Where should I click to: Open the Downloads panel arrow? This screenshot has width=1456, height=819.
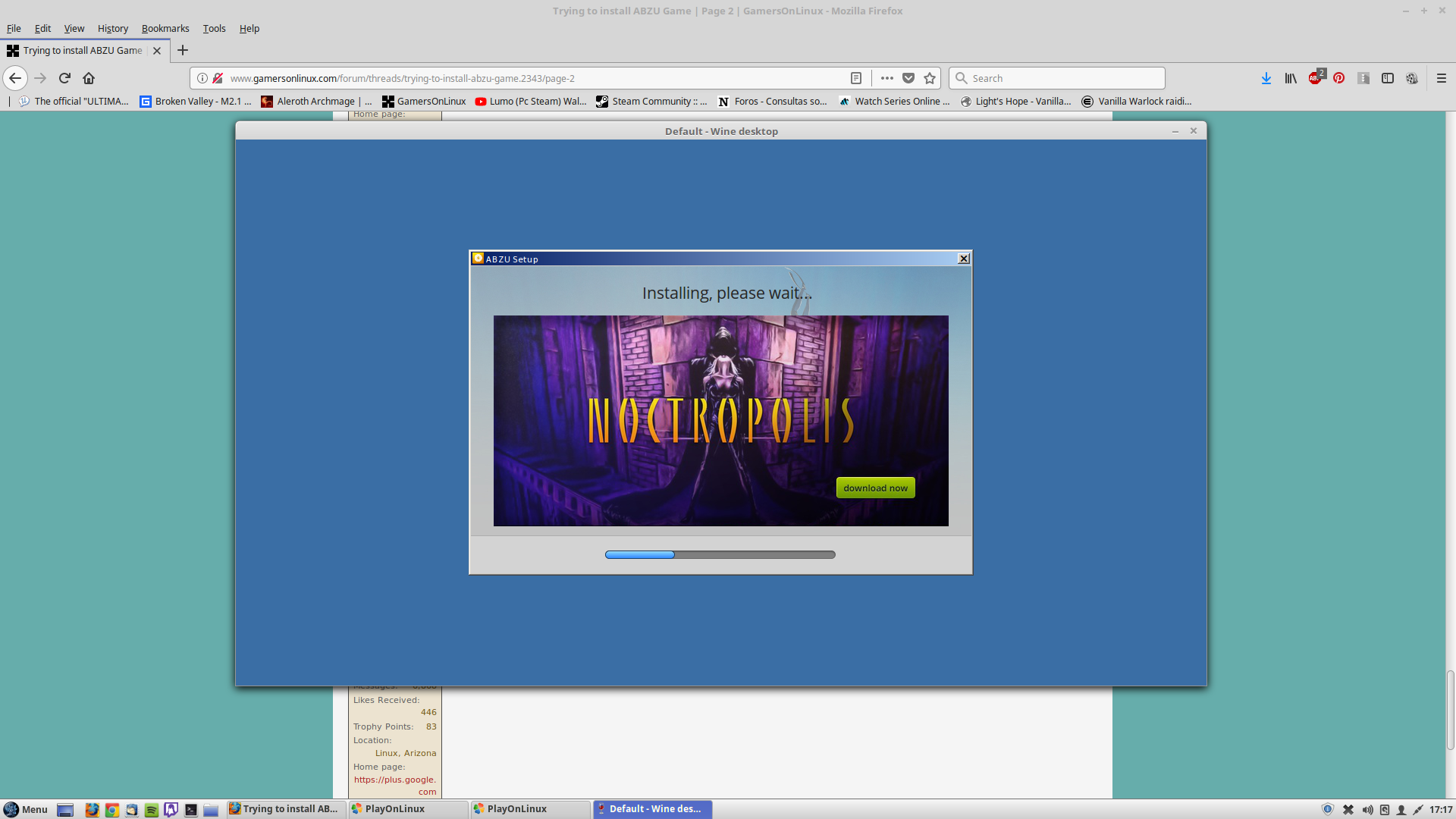[x=1266, y=78]
